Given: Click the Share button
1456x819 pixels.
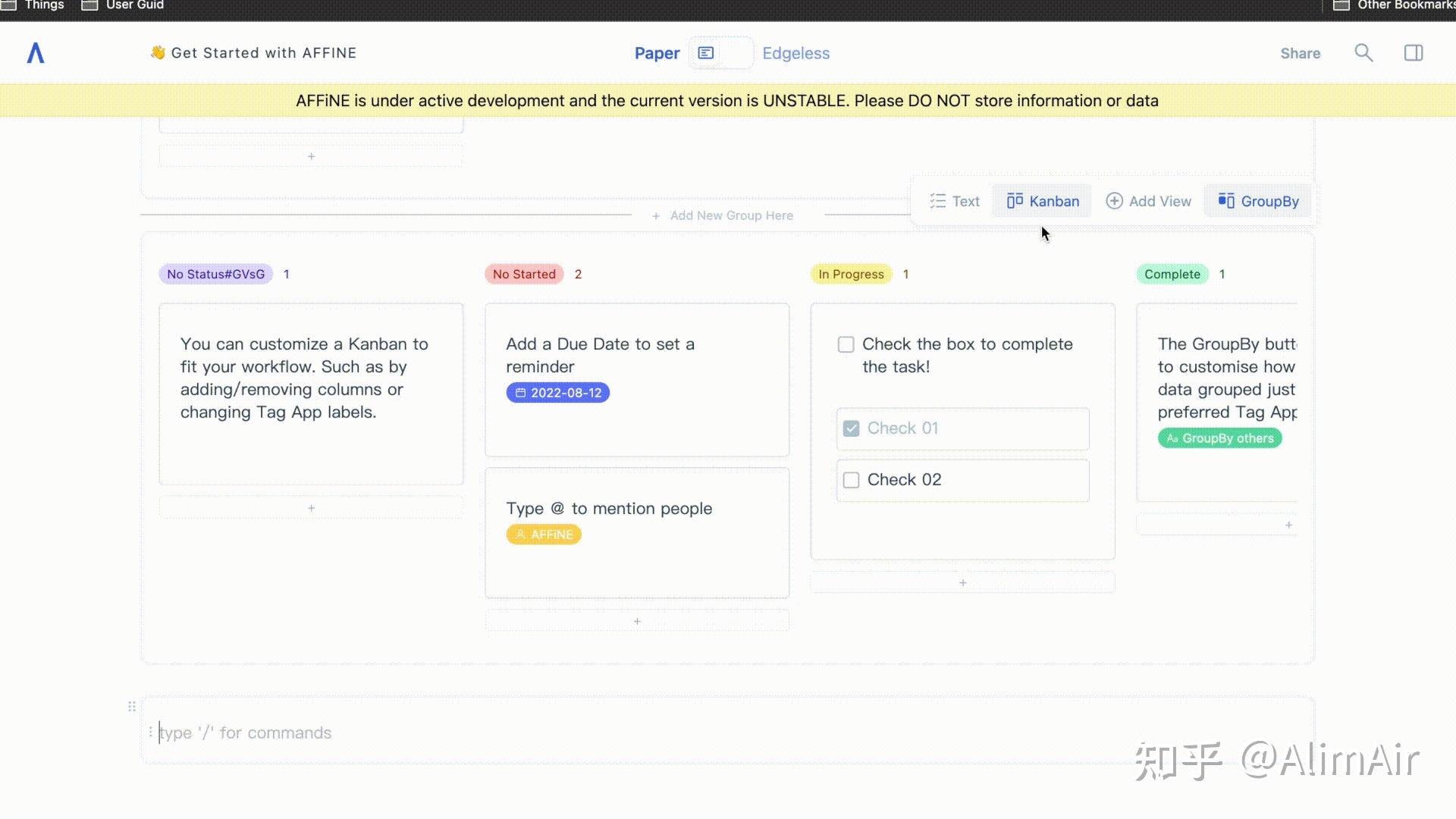Looking at the screenshot, I should pyautogui.click(x=1300, y=53).
